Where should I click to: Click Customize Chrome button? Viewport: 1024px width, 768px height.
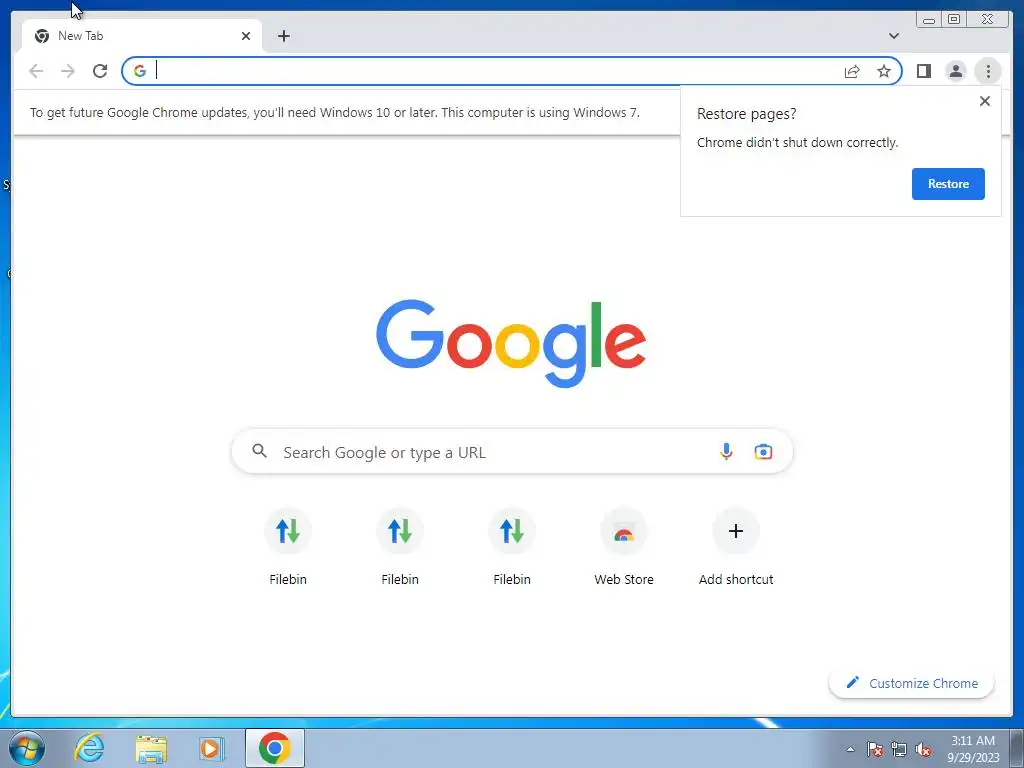click(912, 683)
